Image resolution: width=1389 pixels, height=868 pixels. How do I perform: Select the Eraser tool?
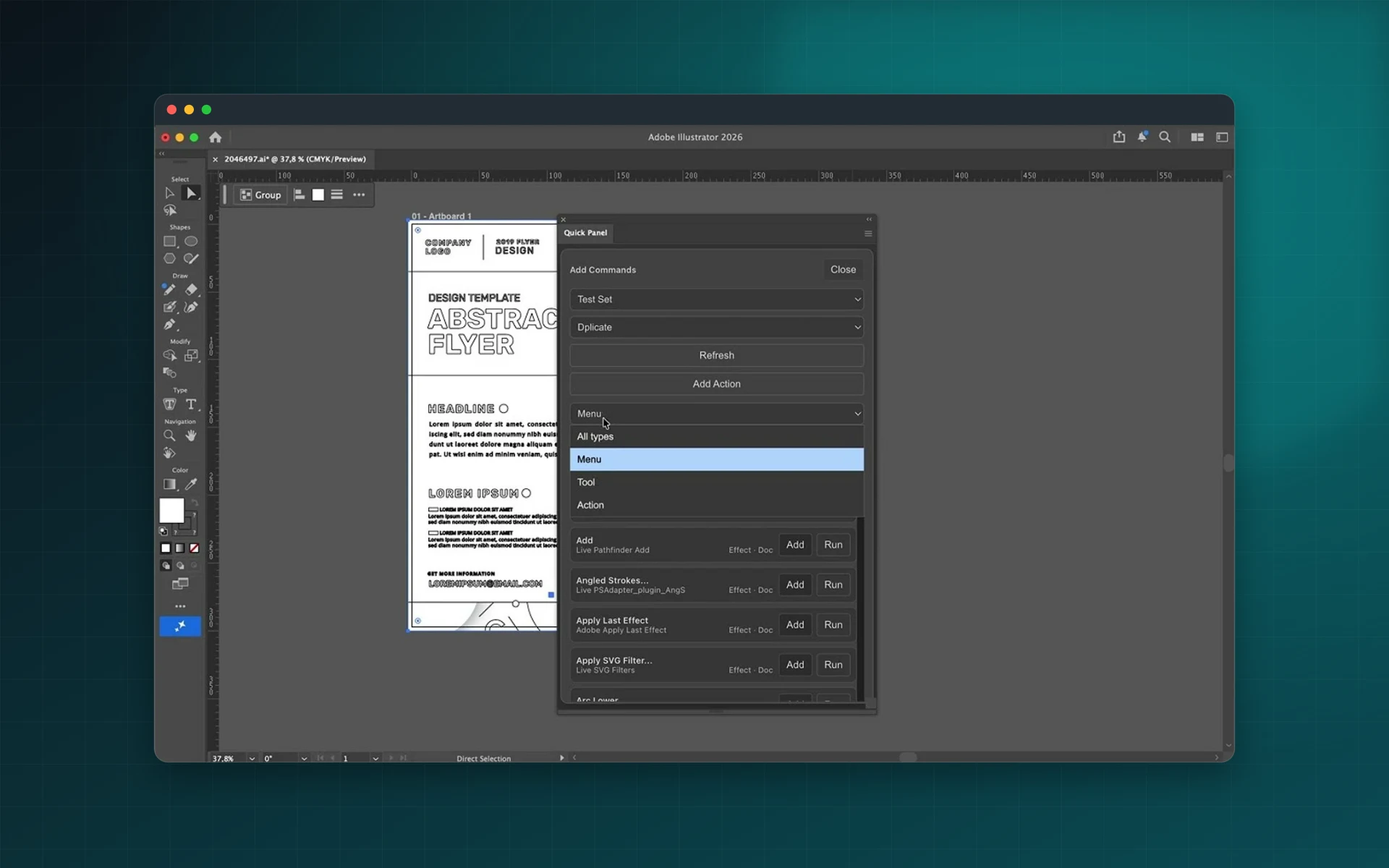coord(191,290)
